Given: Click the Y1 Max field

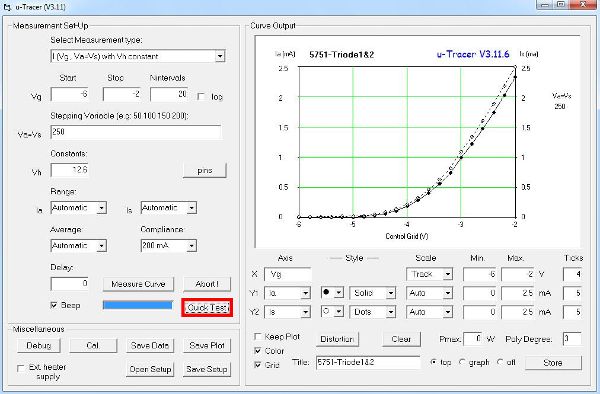Looking at the screenshot, I should [518, 293].
